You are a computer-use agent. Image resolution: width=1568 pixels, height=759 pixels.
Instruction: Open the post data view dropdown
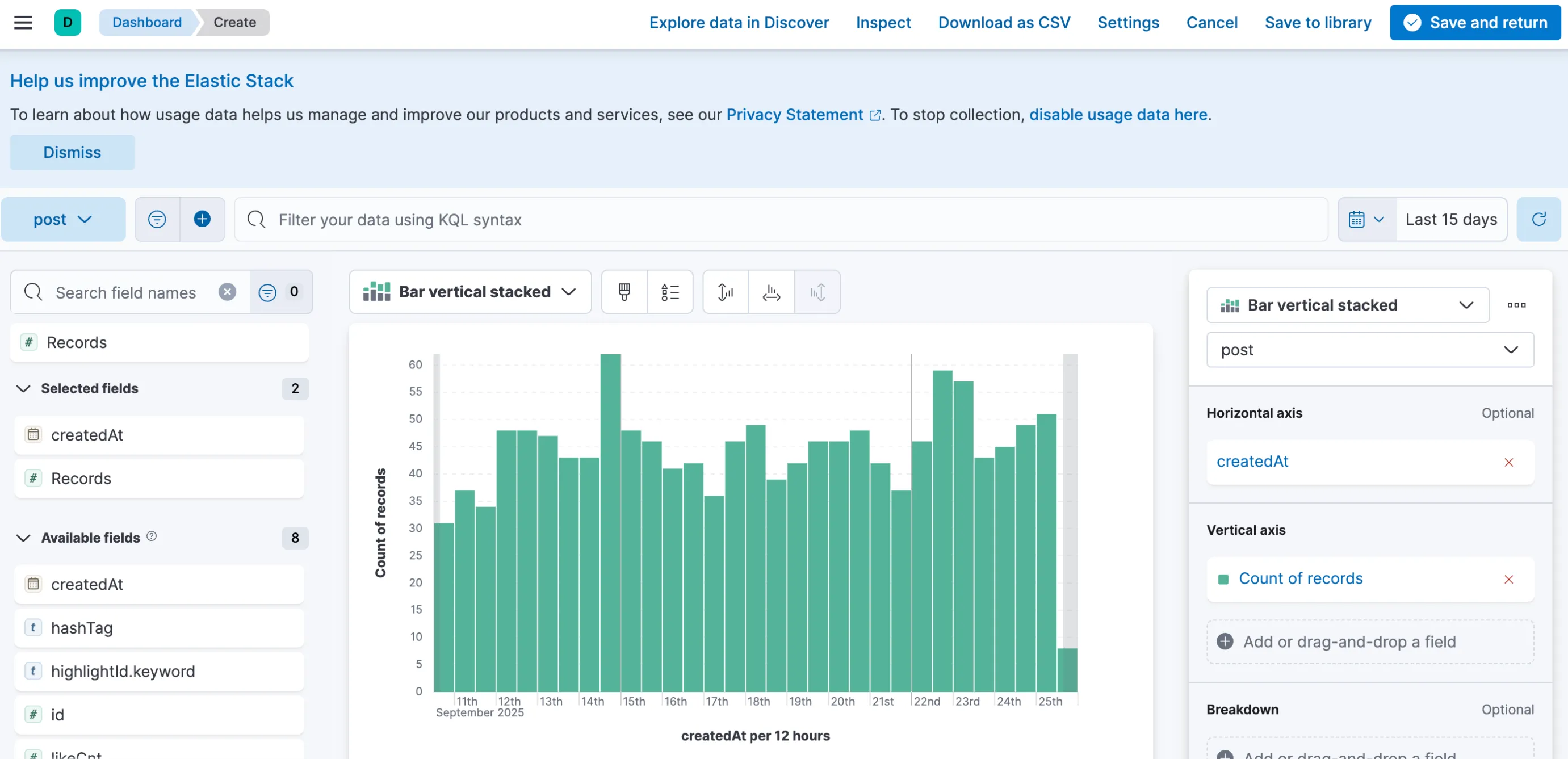click(x=64, y=219)
